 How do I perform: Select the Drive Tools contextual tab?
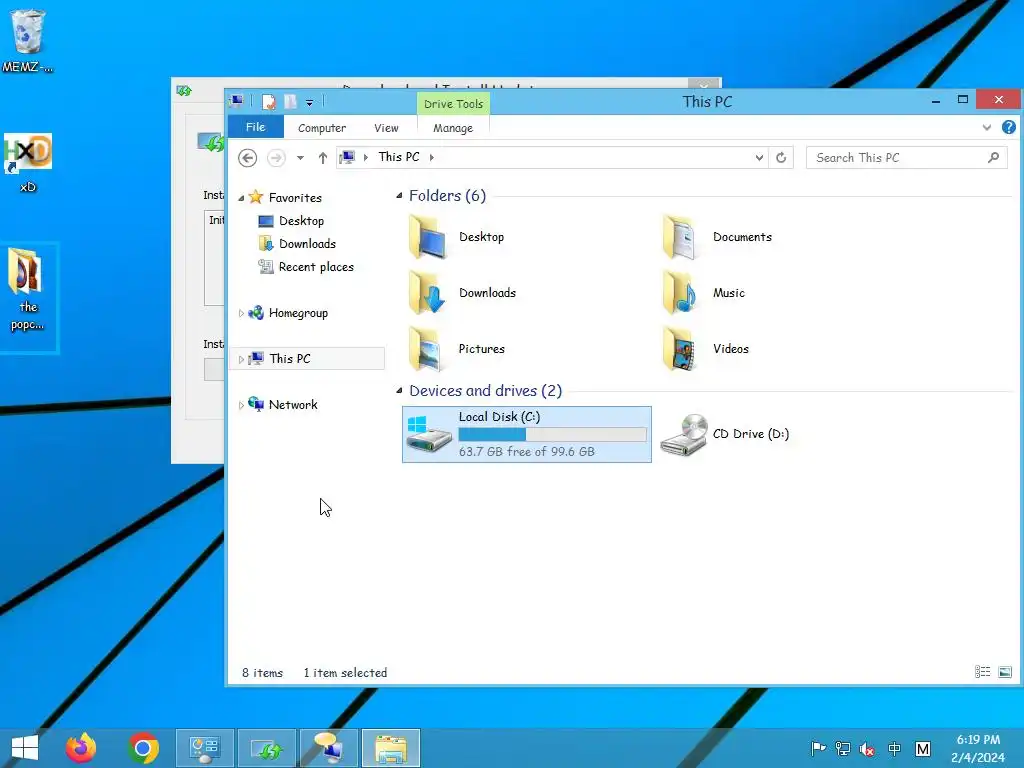453,104
